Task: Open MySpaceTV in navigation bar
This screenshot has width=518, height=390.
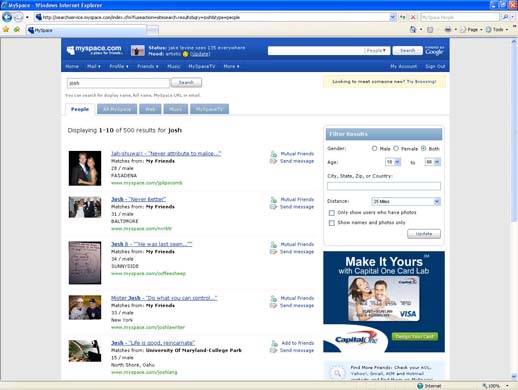Action: tap(202, 66)
